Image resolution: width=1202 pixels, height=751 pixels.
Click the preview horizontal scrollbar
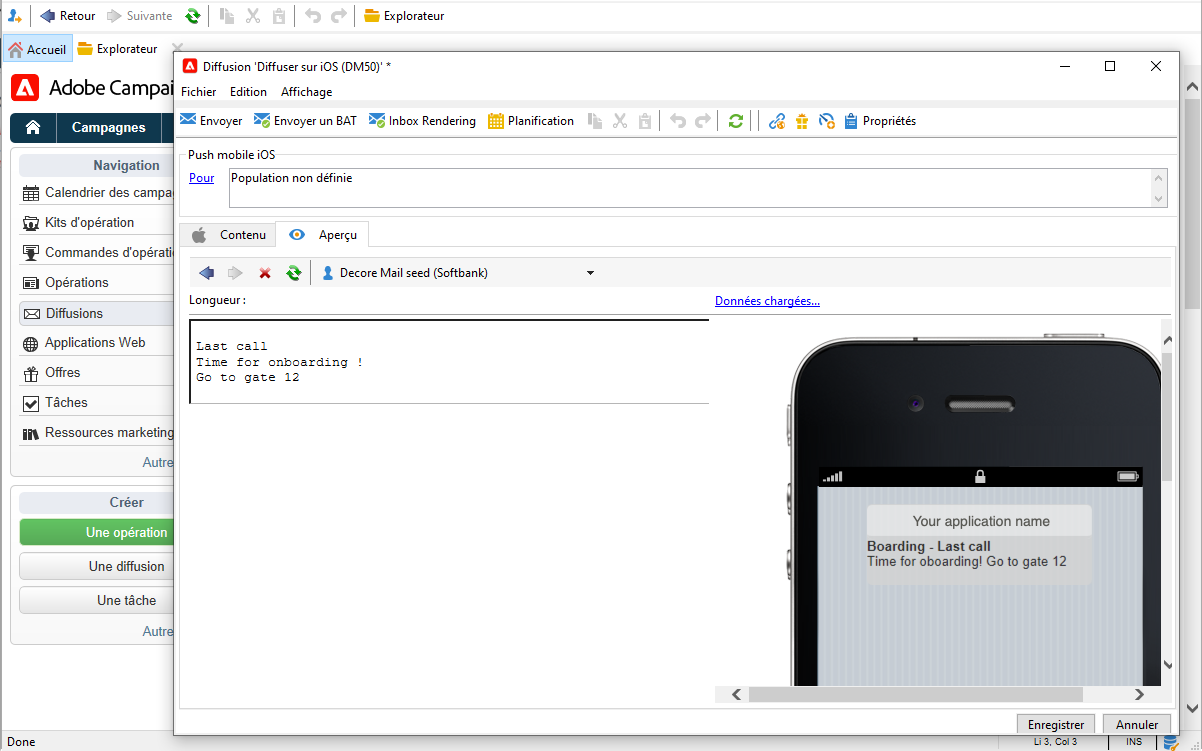pyautogui.click(x=915, y=694)
